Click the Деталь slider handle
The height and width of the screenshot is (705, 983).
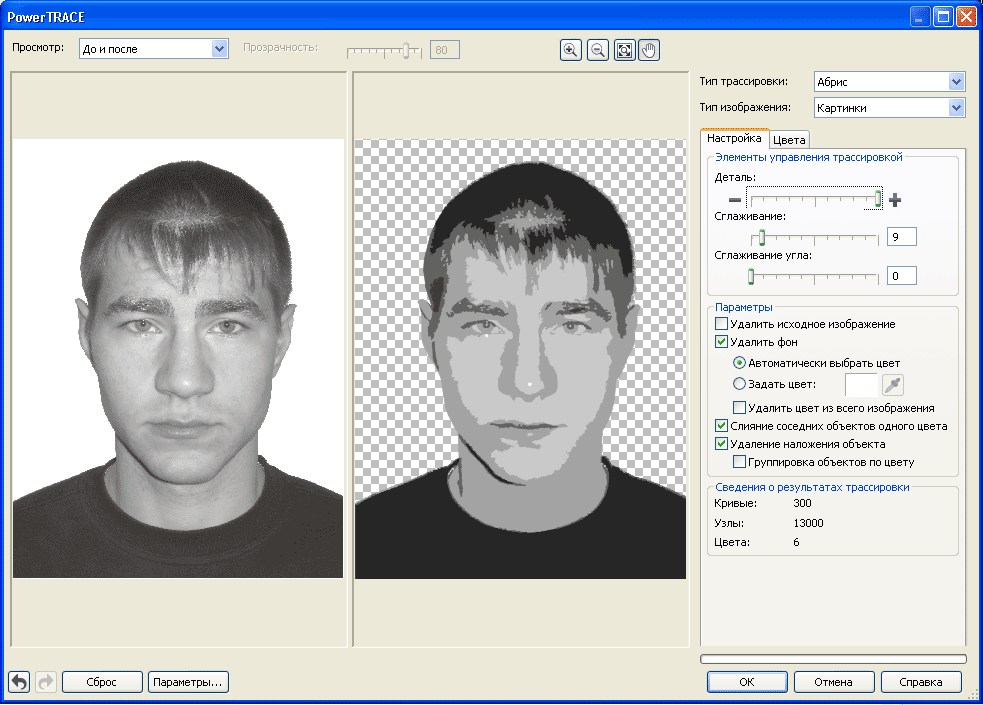tap(878, 199)
